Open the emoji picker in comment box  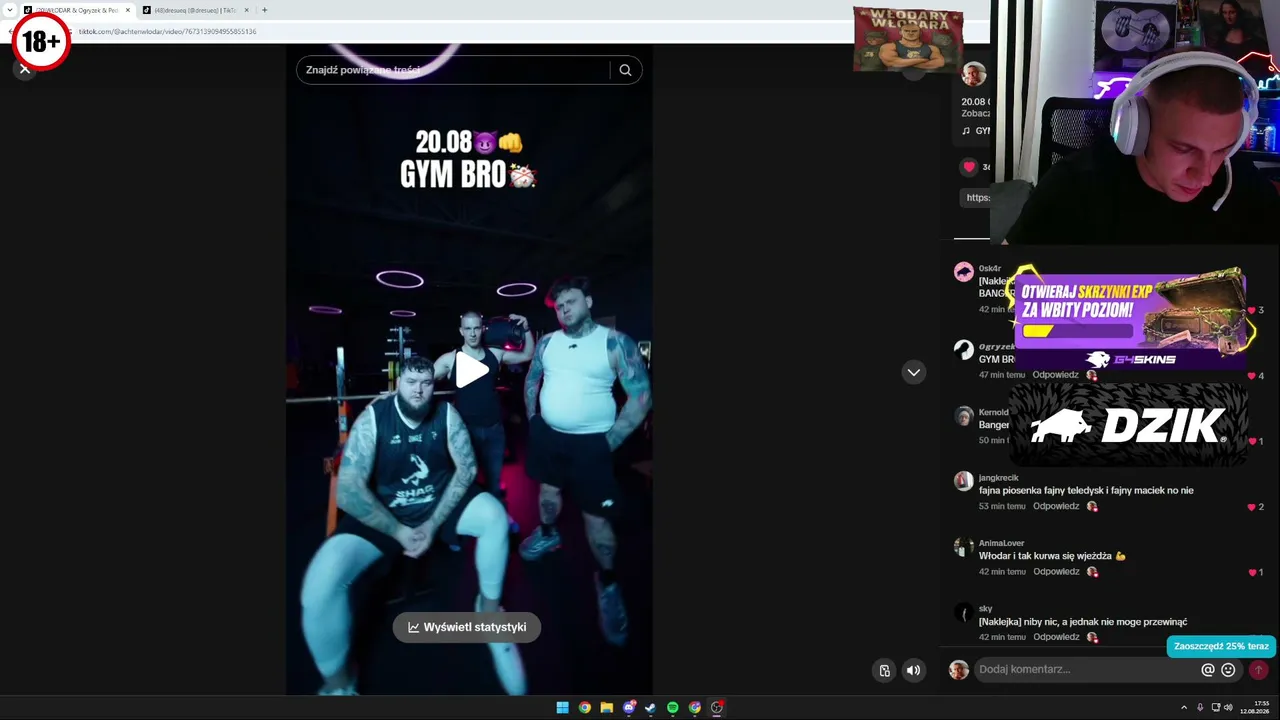pos(1228,670)
